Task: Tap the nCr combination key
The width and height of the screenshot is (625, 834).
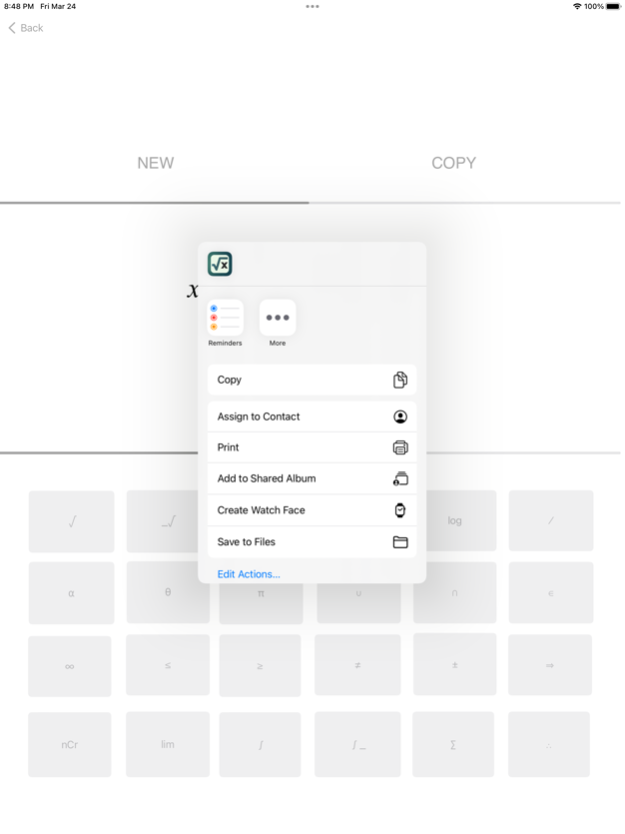Action: coord(70,745)
